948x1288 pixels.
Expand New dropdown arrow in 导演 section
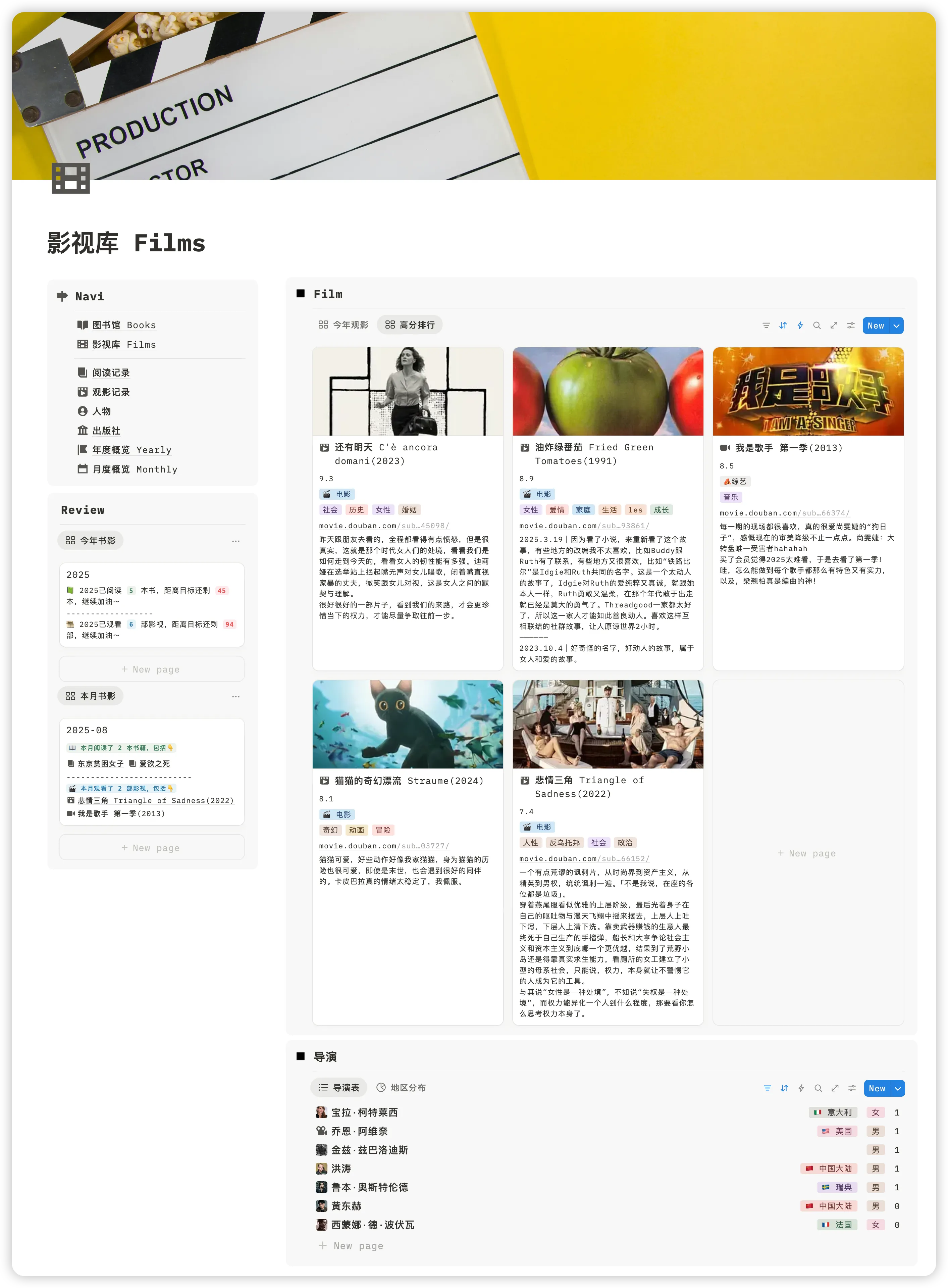(897, 1088)
